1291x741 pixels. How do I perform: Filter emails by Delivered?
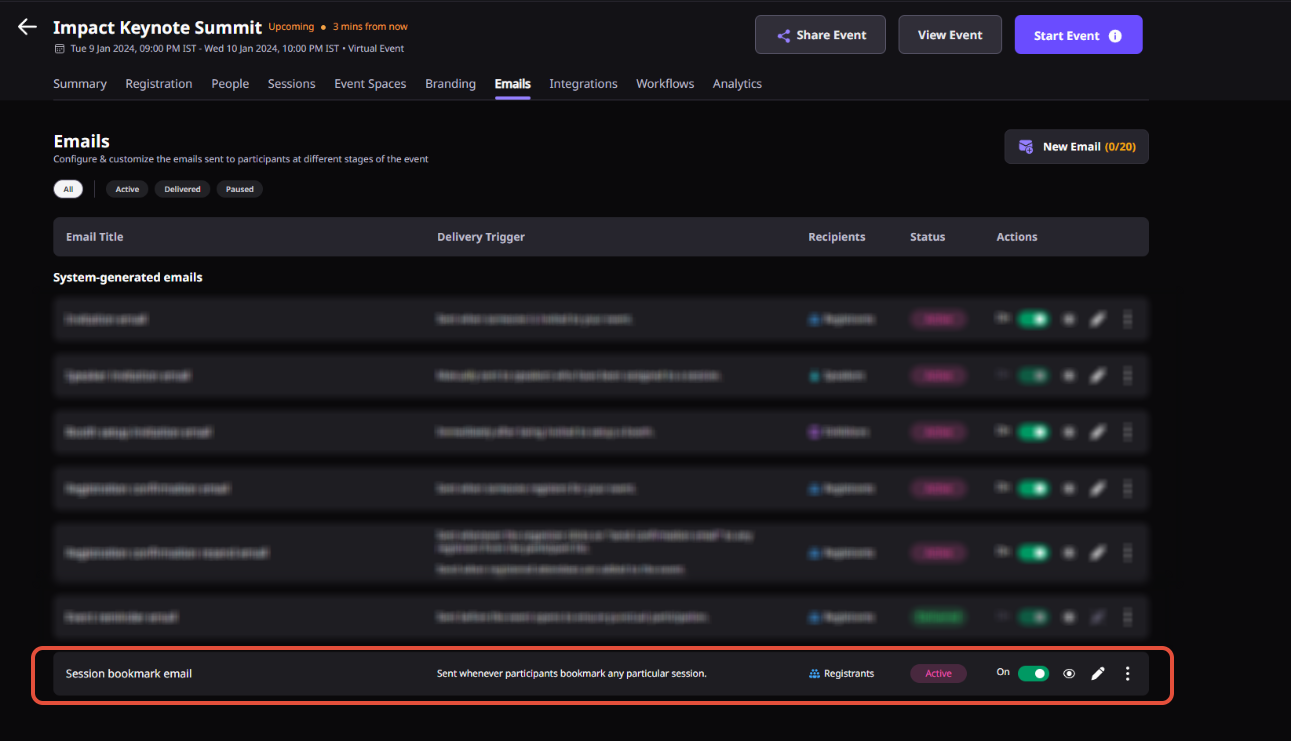(x=182, y=189)
